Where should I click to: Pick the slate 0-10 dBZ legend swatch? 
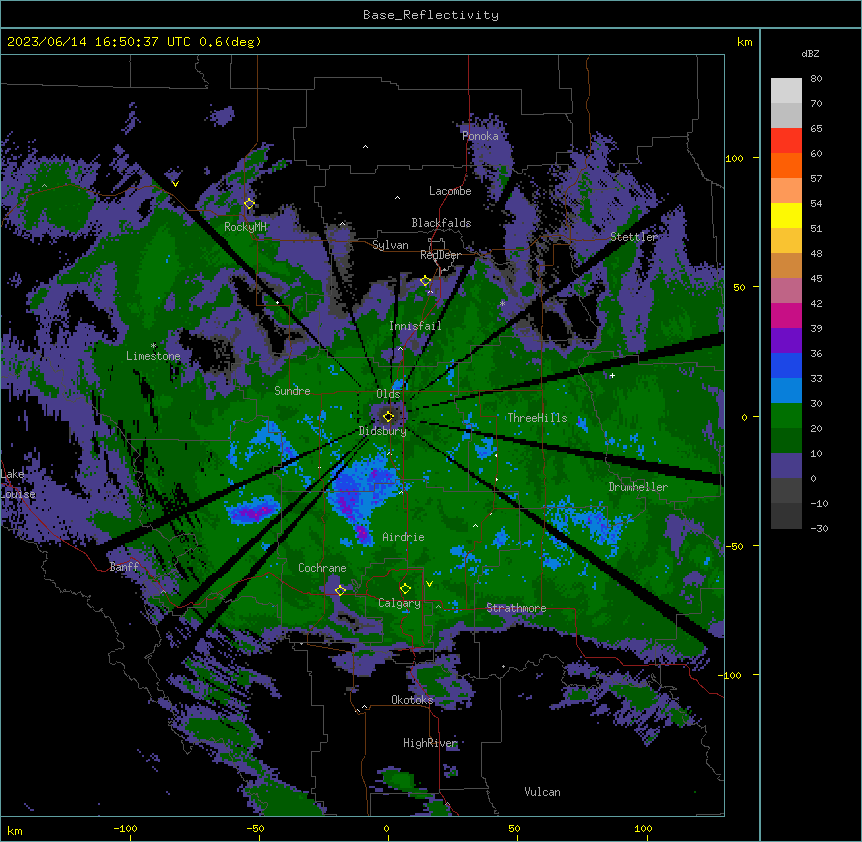(x=786, y=466)
